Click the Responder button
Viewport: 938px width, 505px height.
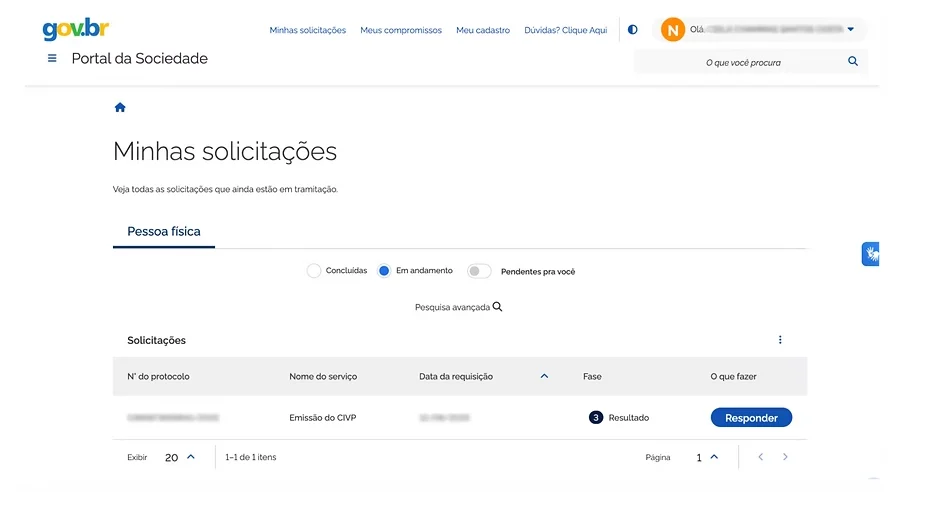(x=751, y=418)
